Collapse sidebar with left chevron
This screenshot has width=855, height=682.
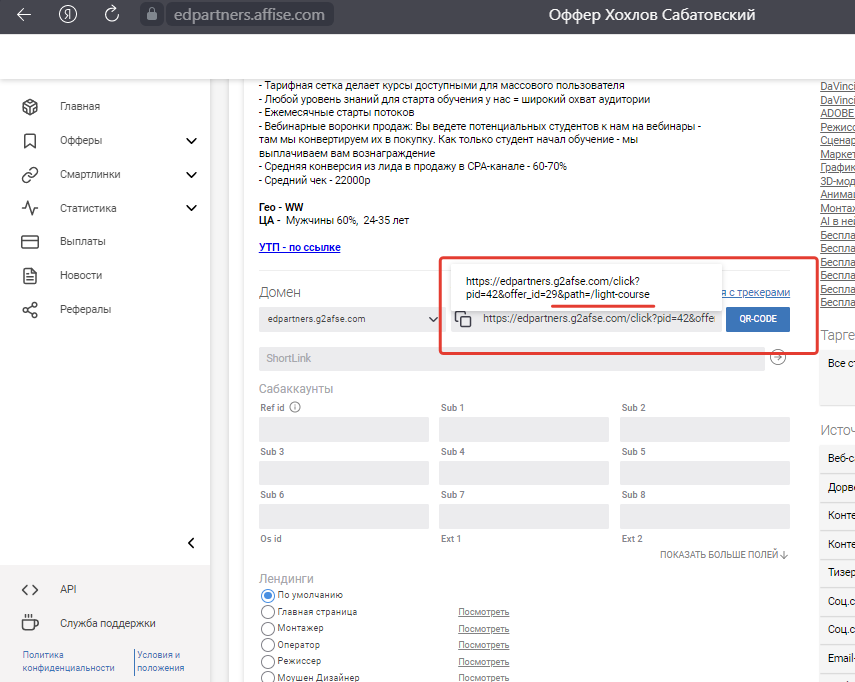[191, 543]
